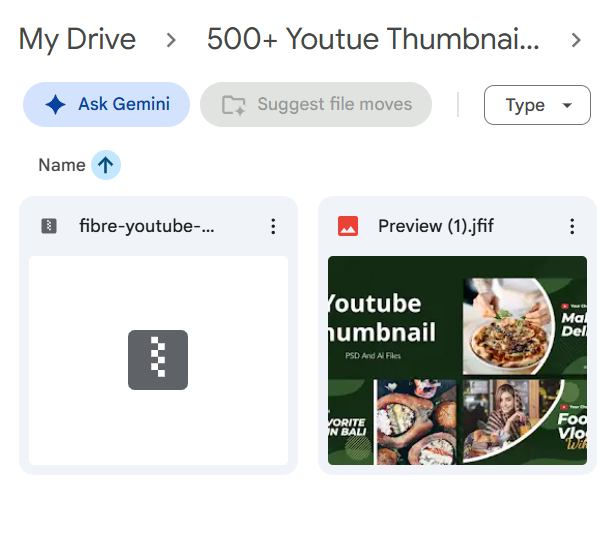The image size is (600, 540).
Task: Click the zip file icon beside fibre-youtube-...
Action: (49, 226)
